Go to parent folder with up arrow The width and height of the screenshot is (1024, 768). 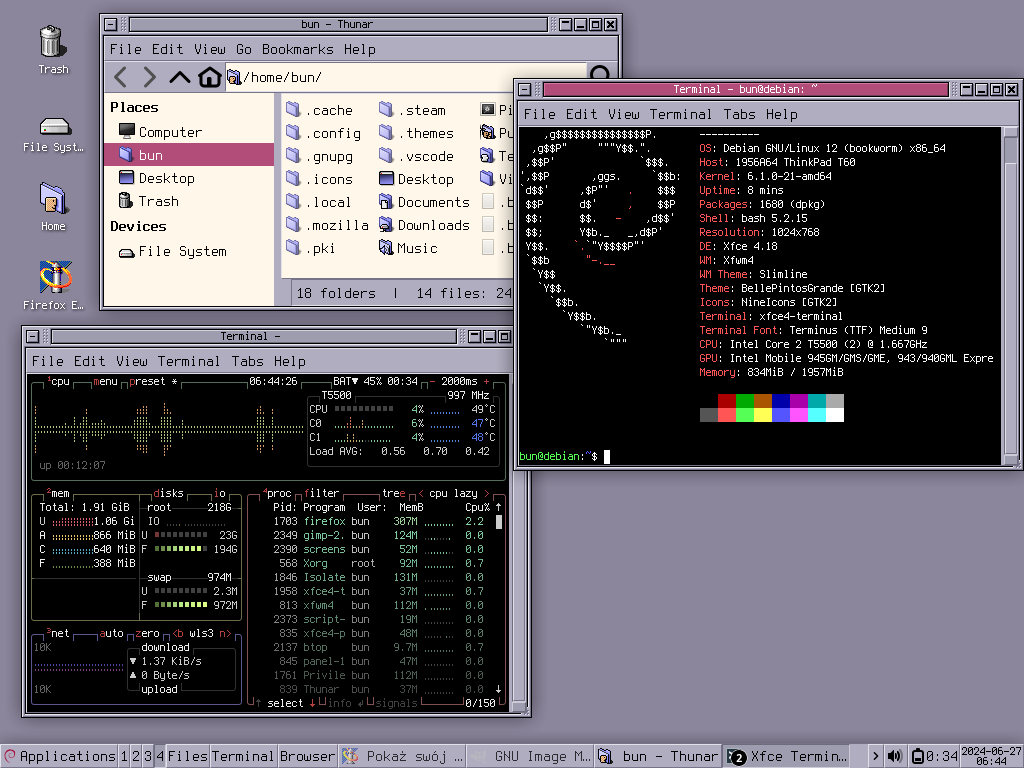pos(179,77)
